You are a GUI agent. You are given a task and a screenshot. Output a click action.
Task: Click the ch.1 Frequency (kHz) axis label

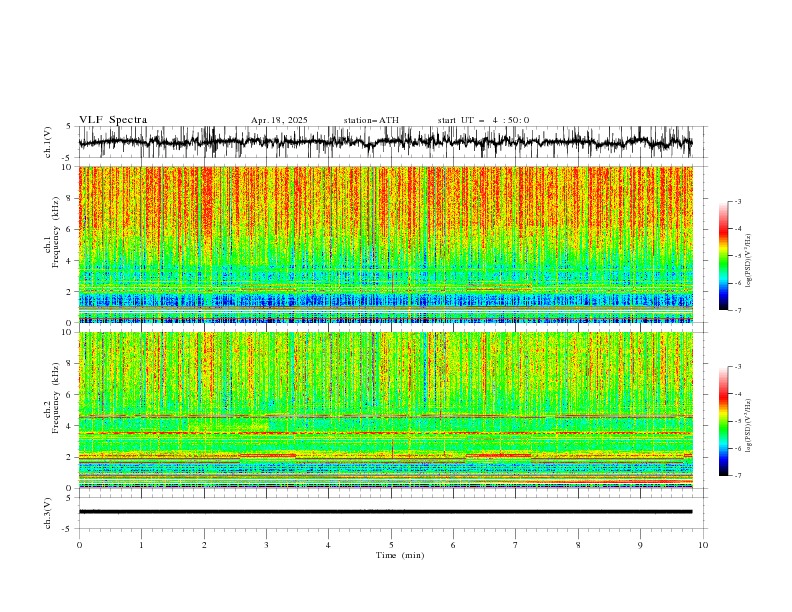(53, 232)
